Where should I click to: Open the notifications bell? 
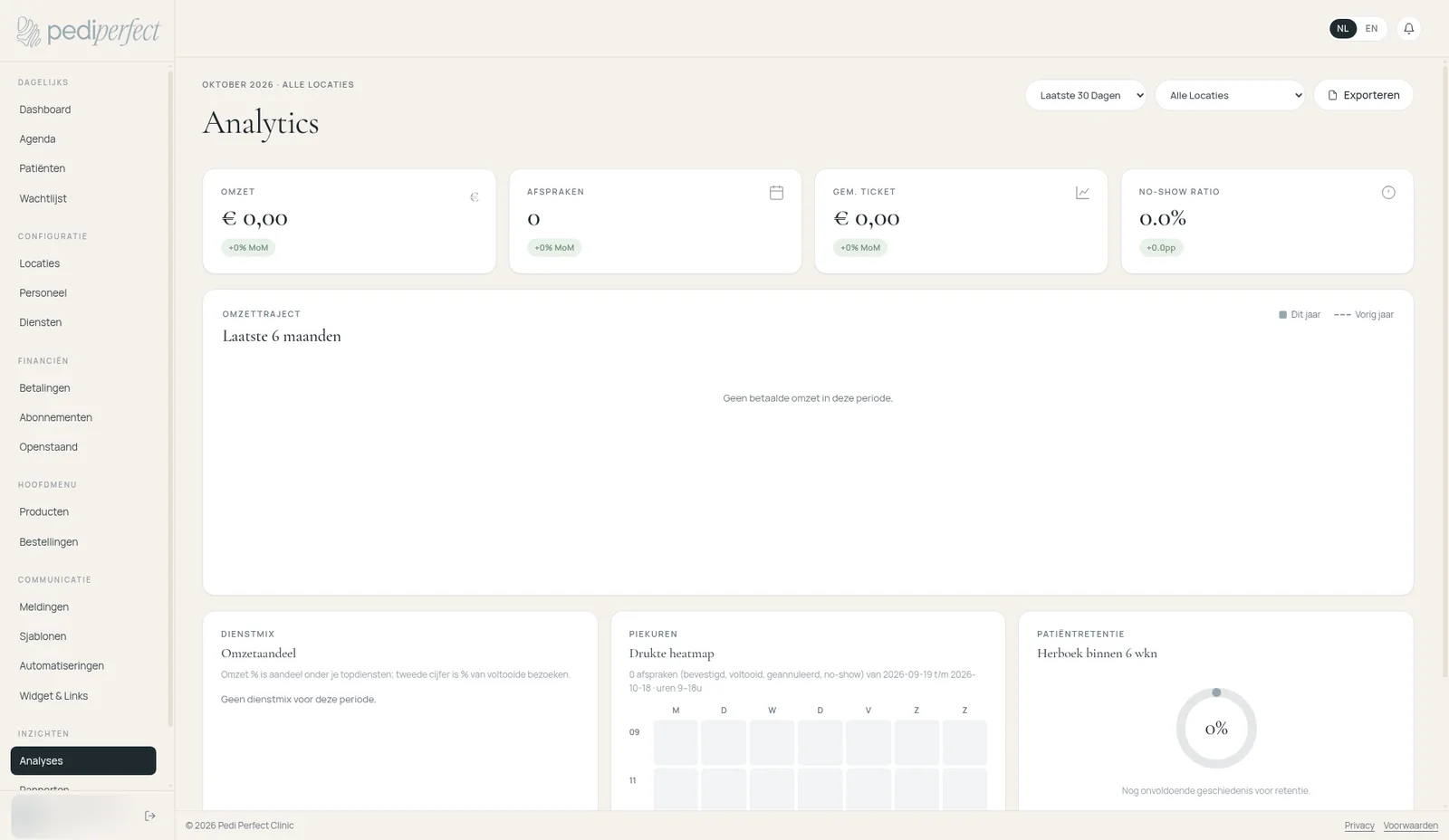pyautogui.click(x=1408, y=29)
